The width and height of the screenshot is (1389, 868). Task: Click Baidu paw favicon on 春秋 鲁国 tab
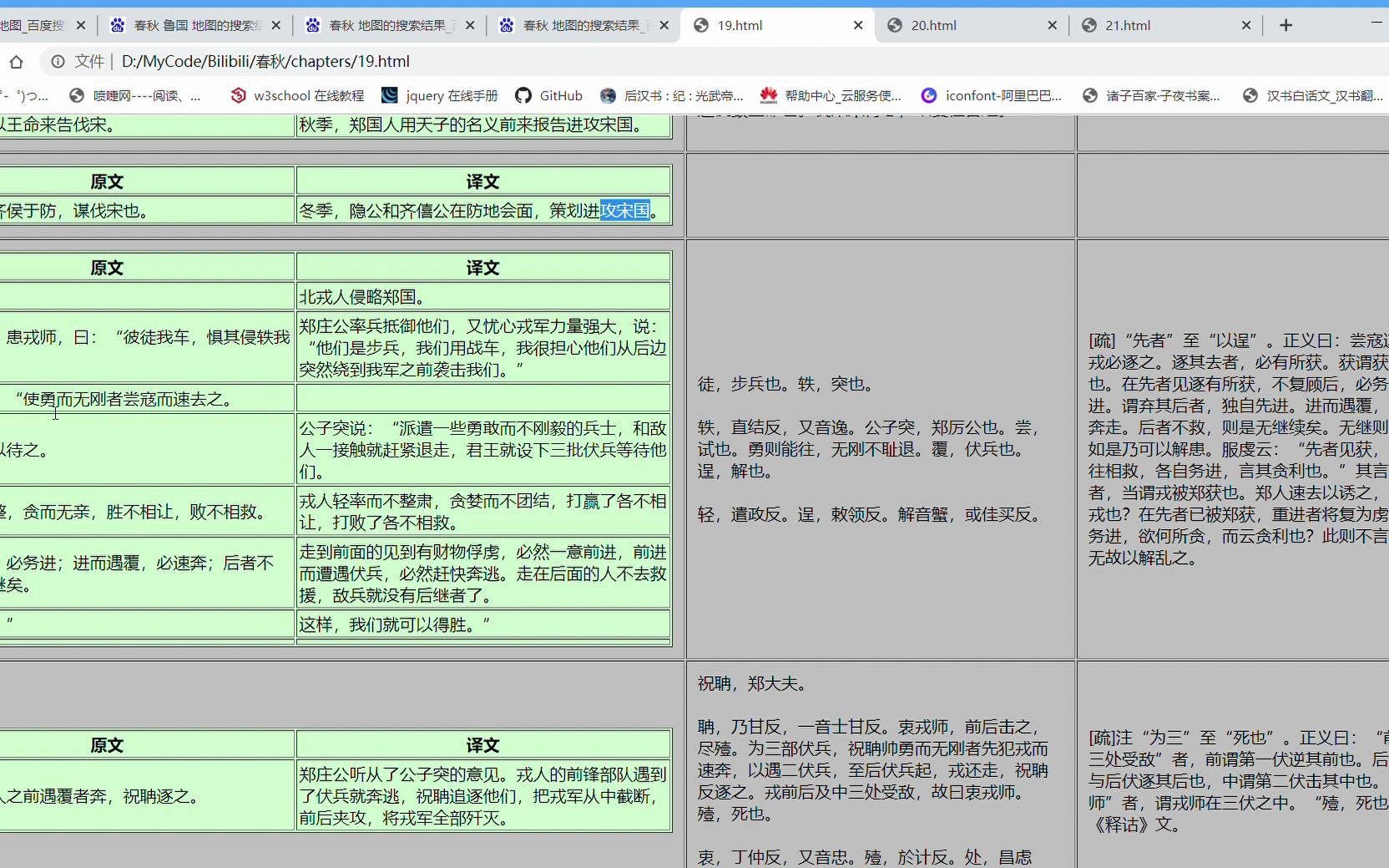pyautogui.click(x=118, y=25)
